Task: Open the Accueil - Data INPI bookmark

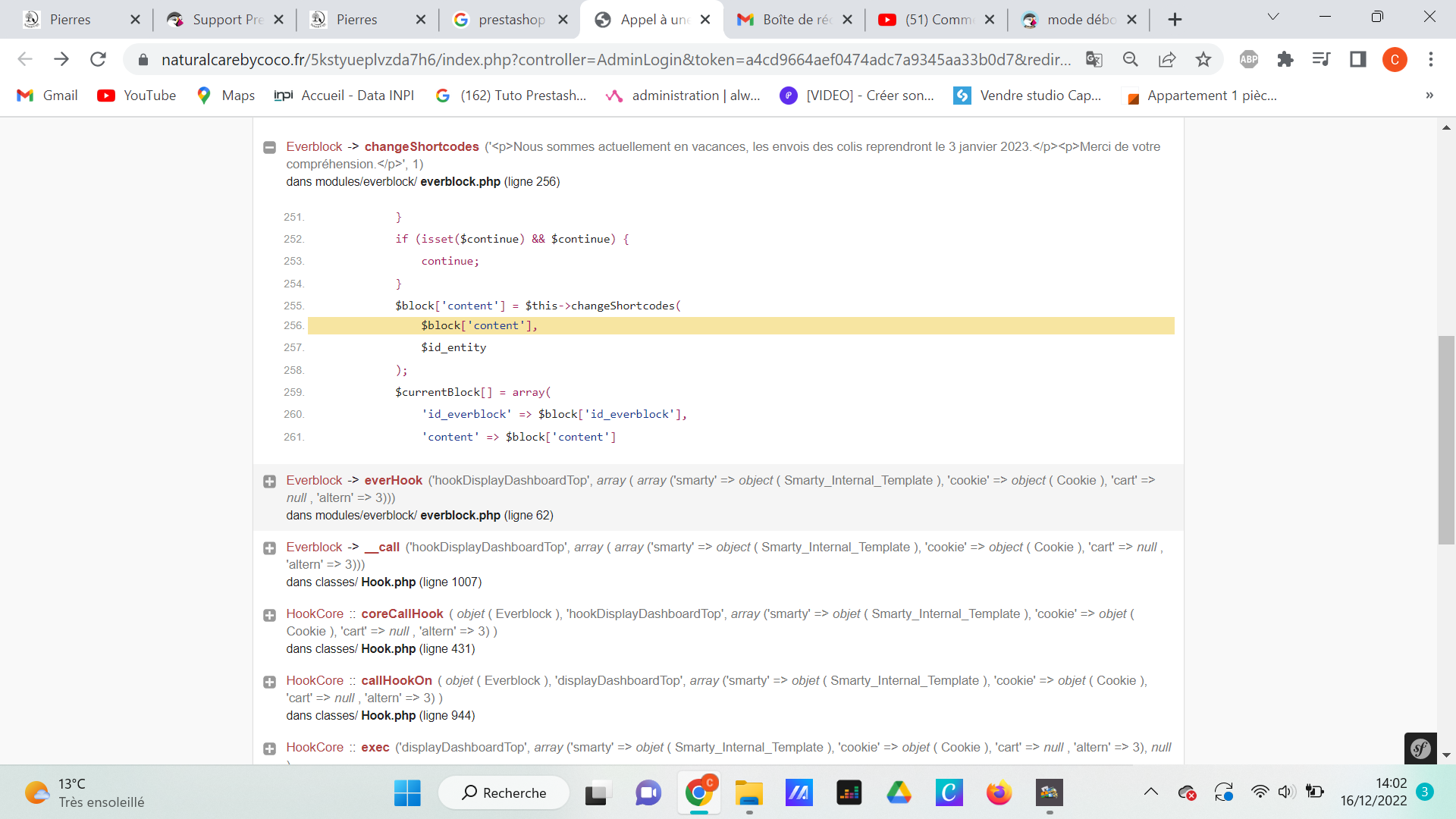Action: [344, 96]
